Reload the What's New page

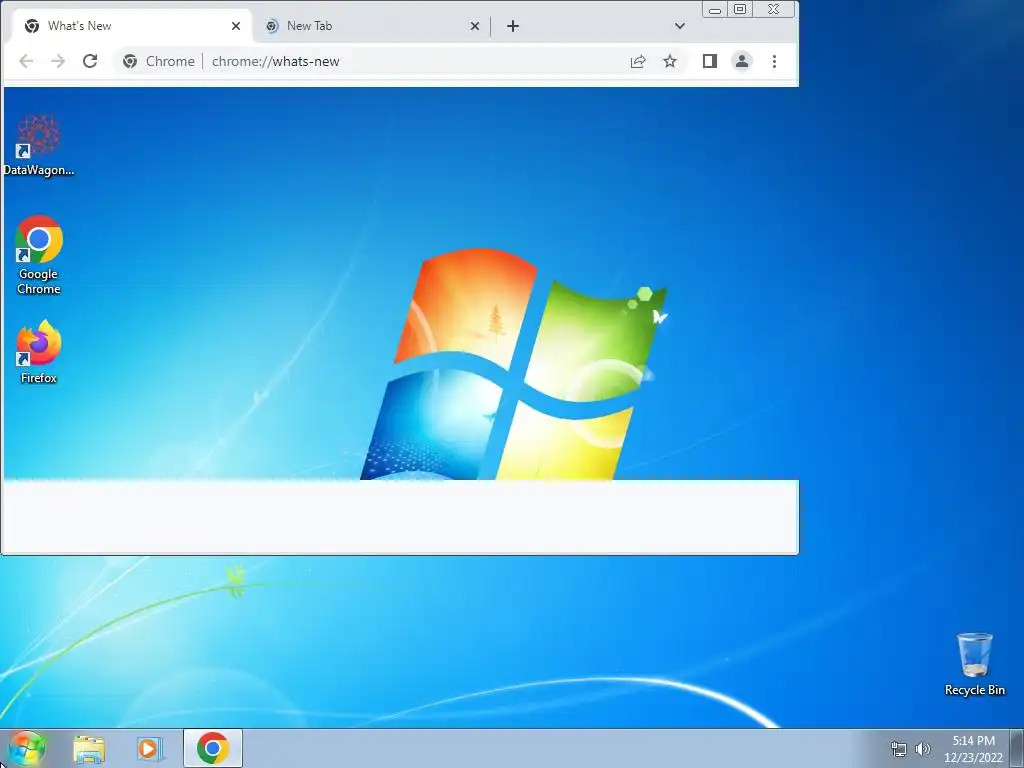[90, 61]
